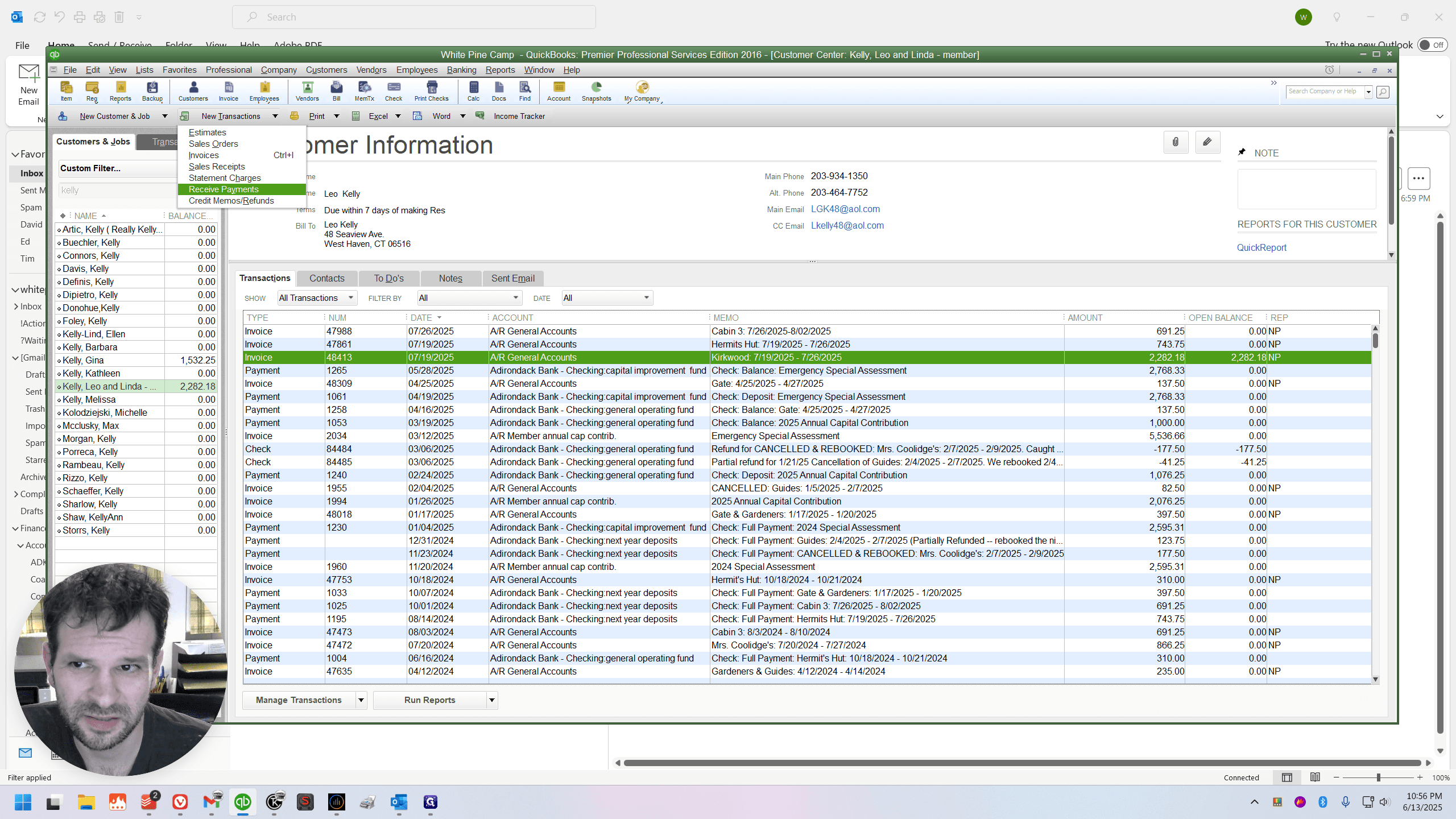Screen dimensions: 1456x819
Task: Choose Estimates from New Transactions menu
Action: tap(242, 133)
